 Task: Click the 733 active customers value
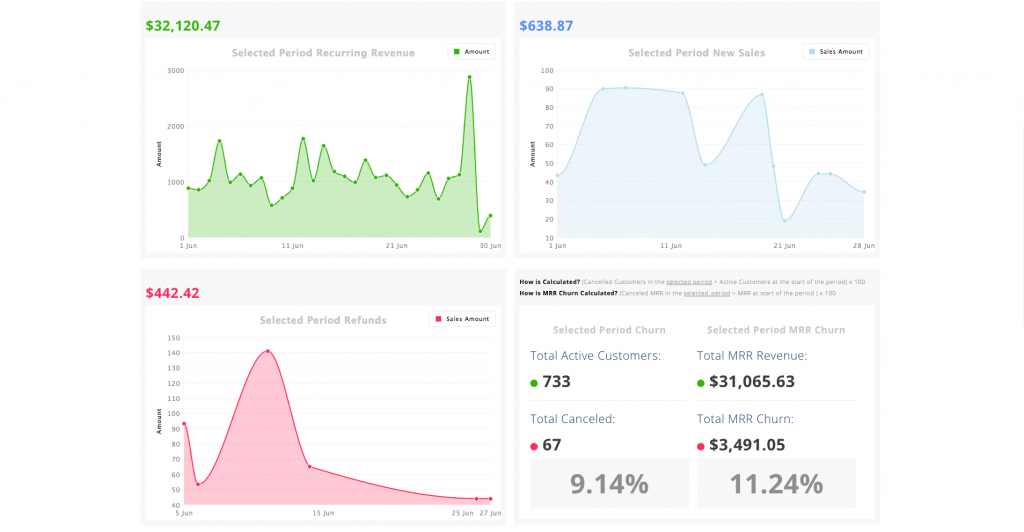[x=556, y=381]
